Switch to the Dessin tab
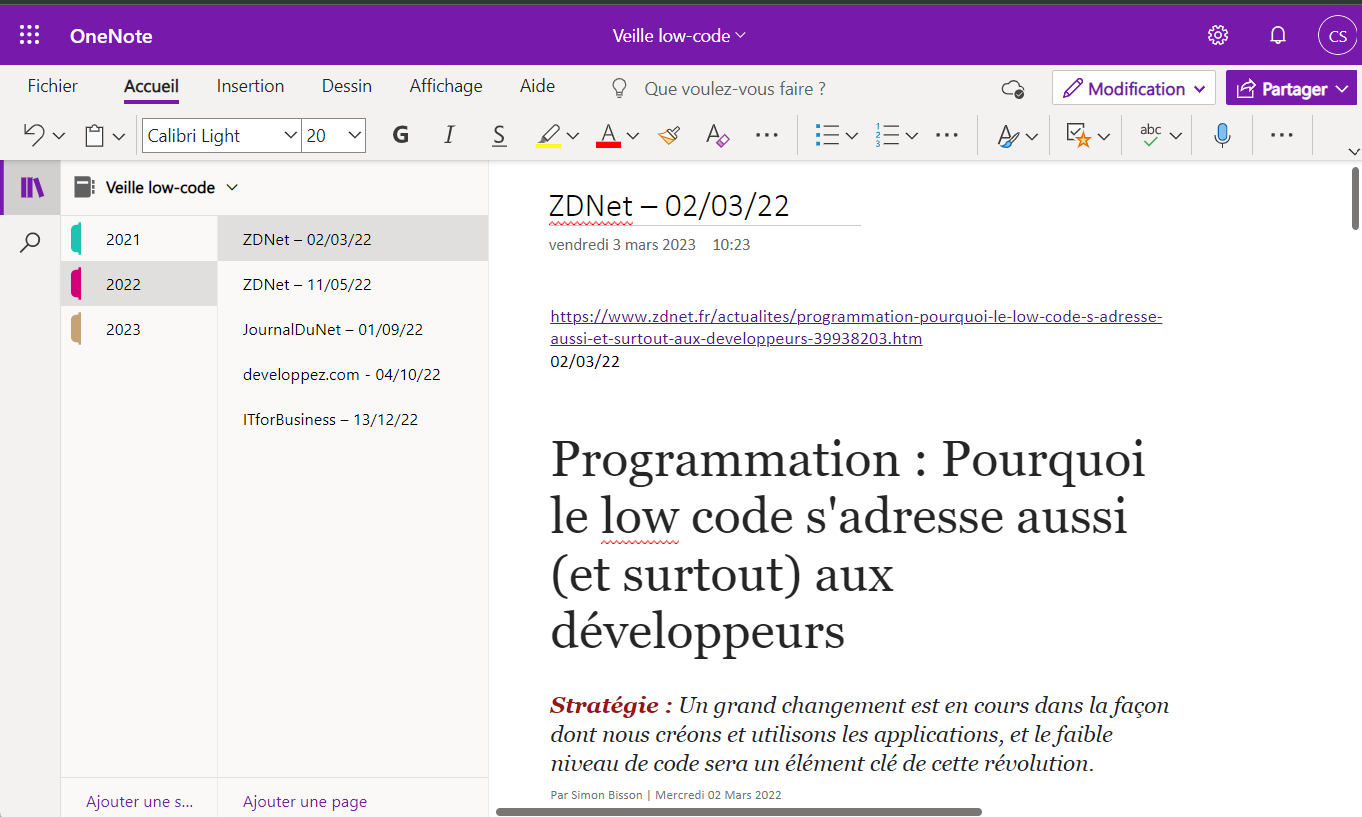1362x817 pixels. click(347, 86)
